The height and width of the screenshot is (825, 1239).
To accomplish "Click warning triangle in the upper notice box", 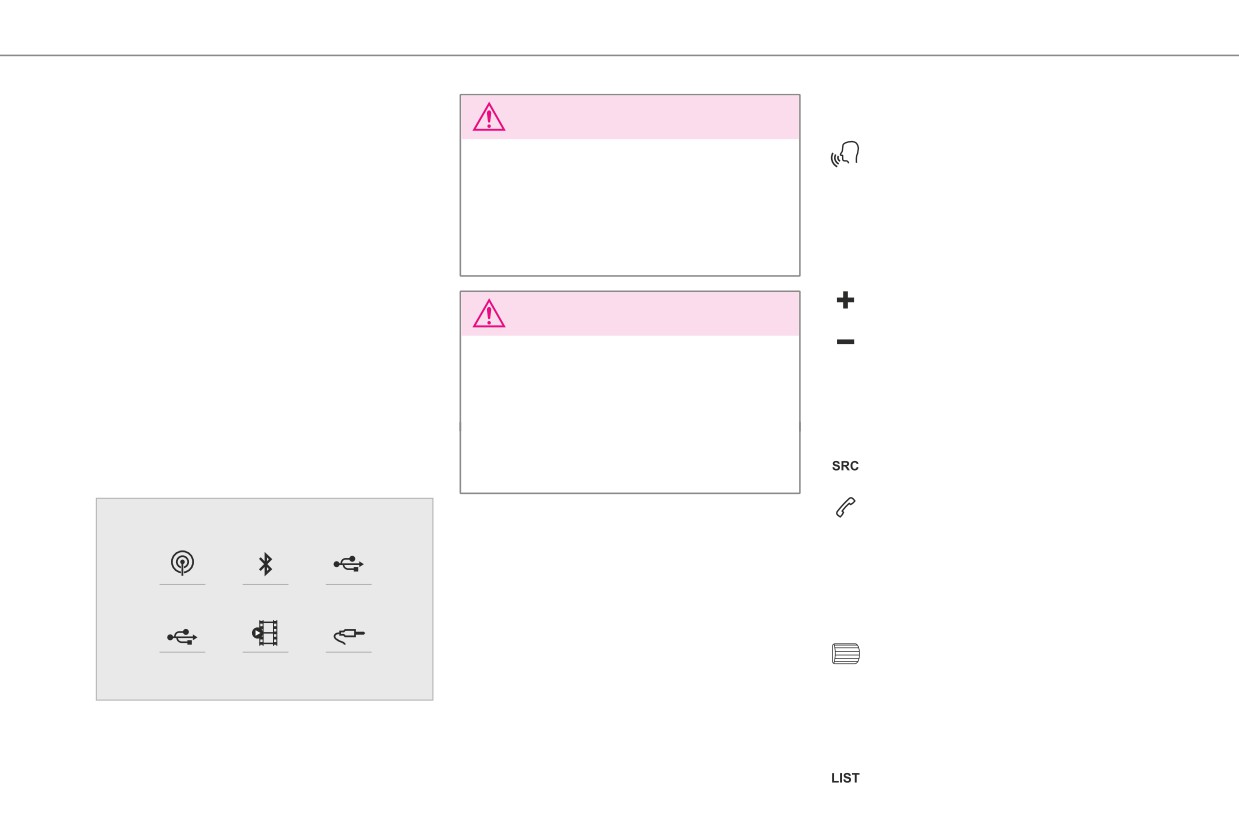I will 489,118.
